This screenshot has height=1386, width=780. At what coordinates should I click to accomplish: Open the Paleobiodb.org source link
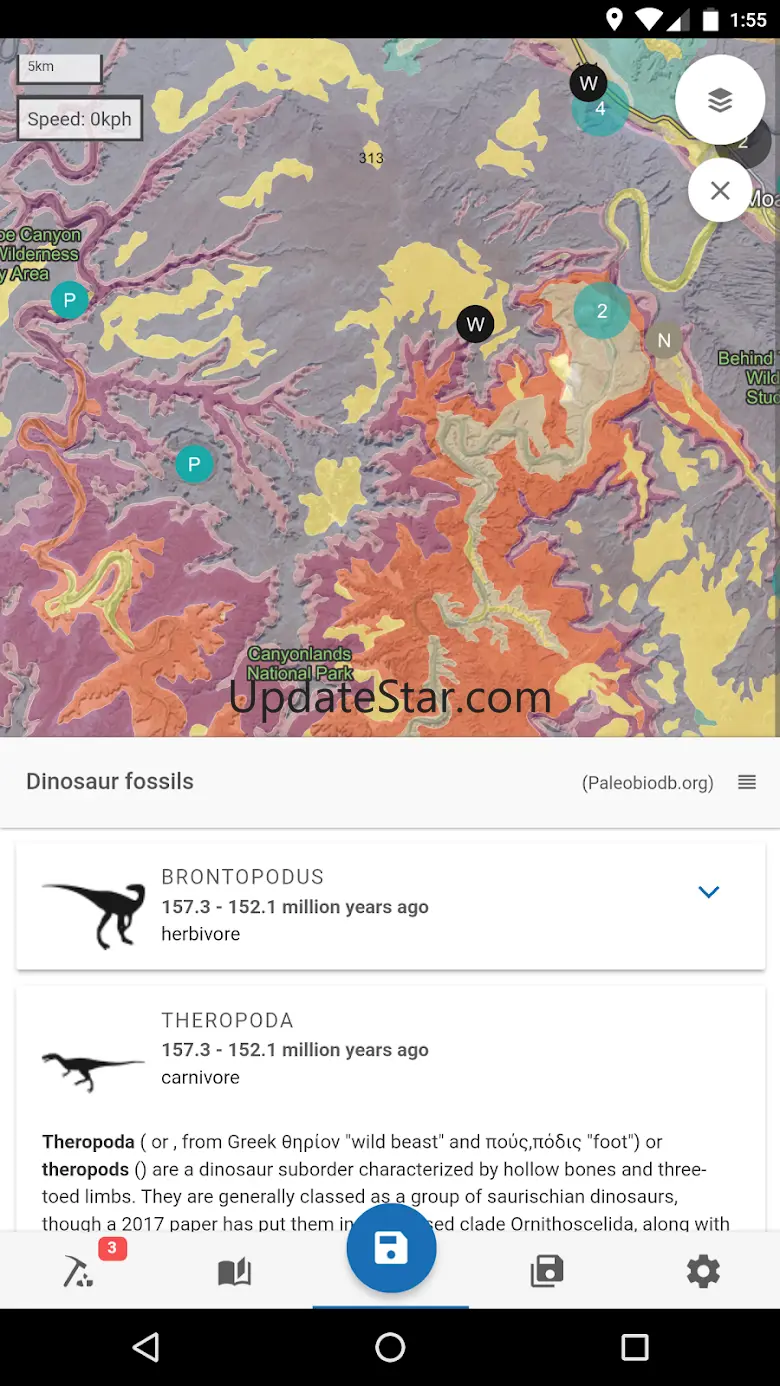click(x=648, y=783)
